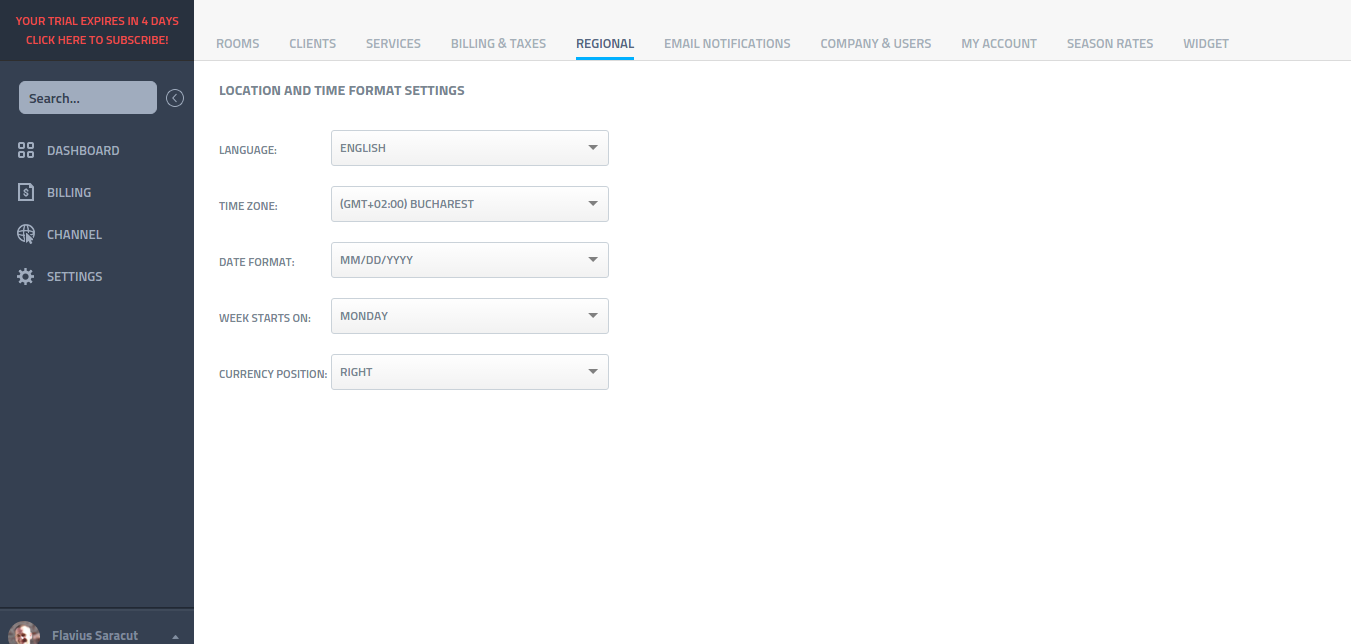Click the Flavius Saracut user name
Viewport: 1351px width, 644px height.
pos(95,635)
